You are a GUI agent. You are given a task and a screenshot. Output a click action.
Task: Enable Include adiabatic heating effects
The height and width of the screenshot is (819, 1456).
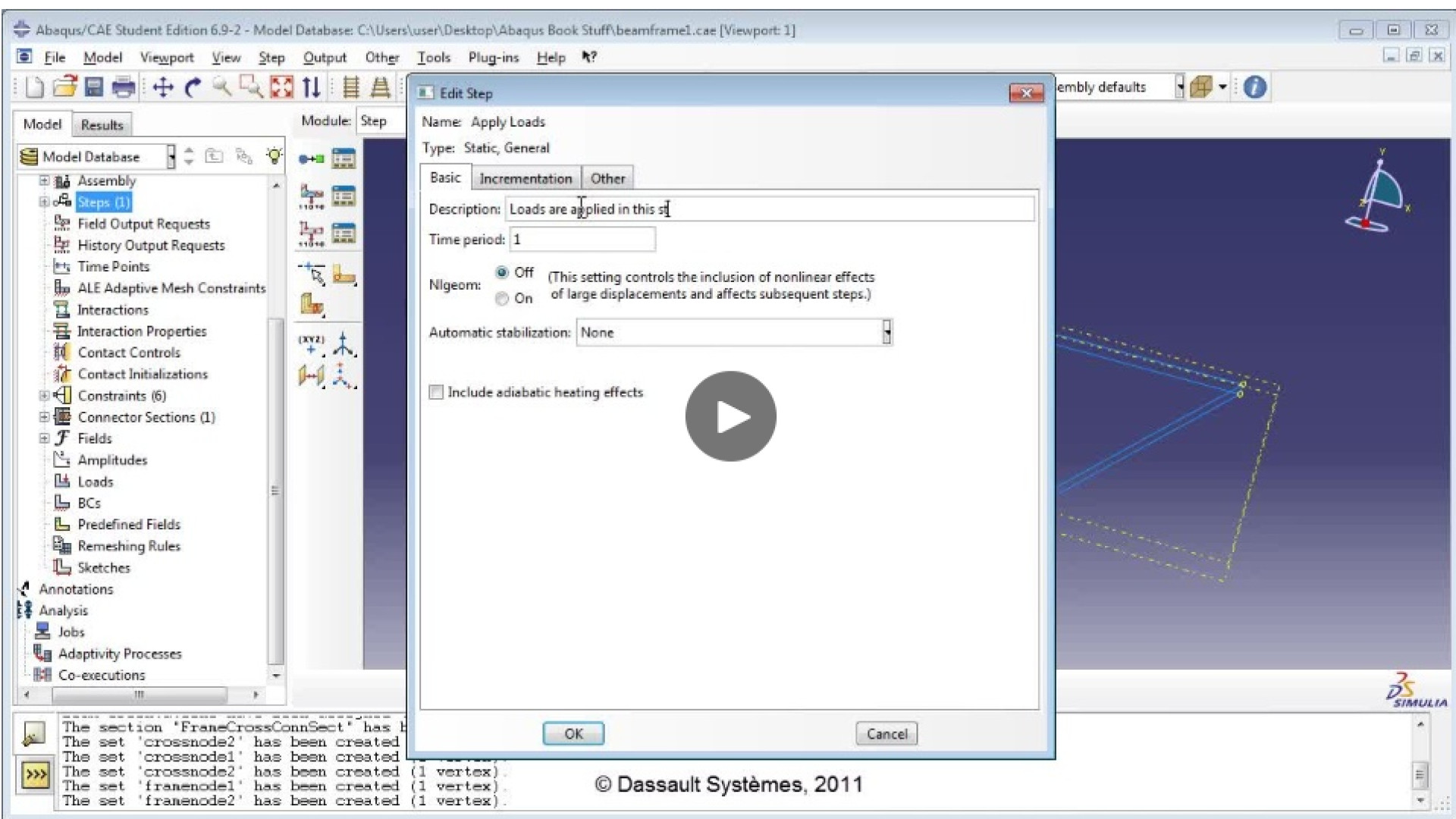pos(436,392)
